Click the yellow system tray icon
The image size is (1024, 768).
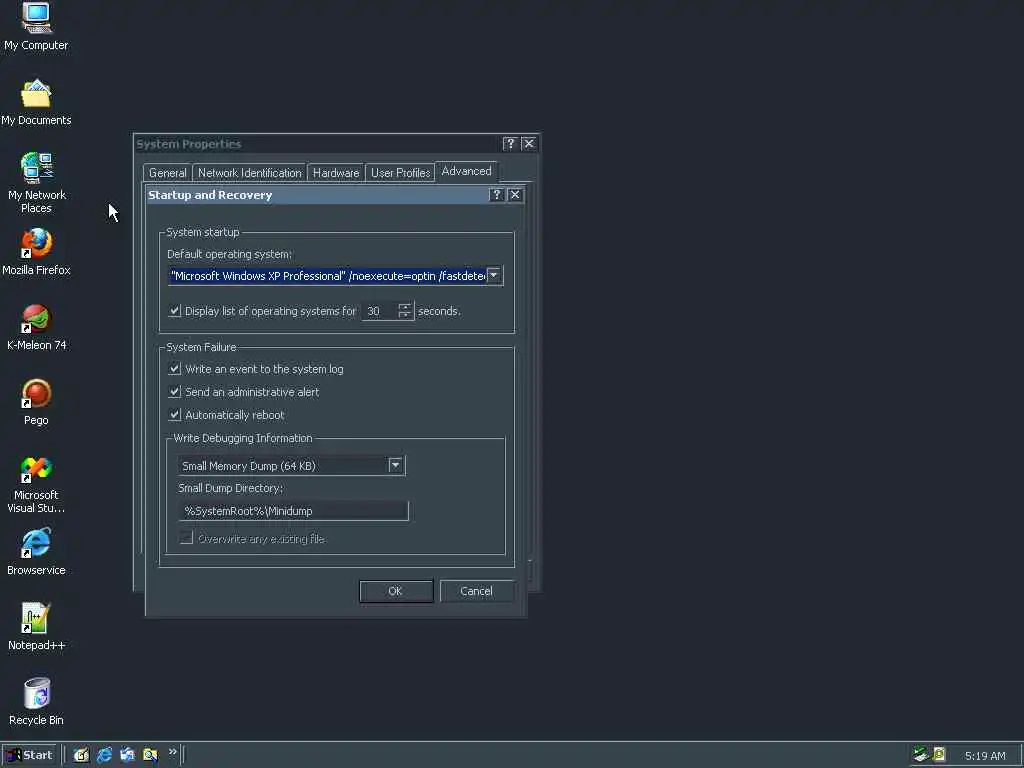tap(939, 754)
